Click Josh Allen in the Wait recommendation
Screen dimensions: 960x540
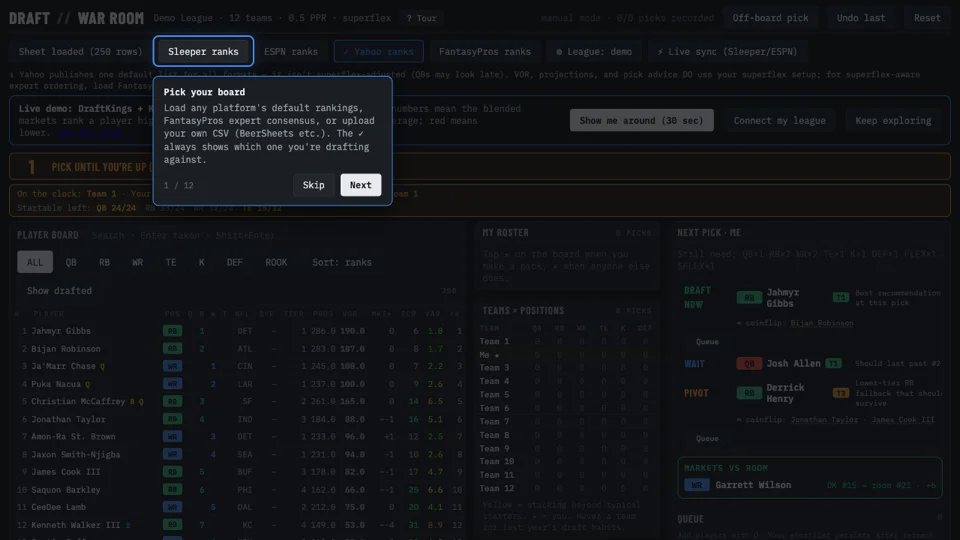793,363
